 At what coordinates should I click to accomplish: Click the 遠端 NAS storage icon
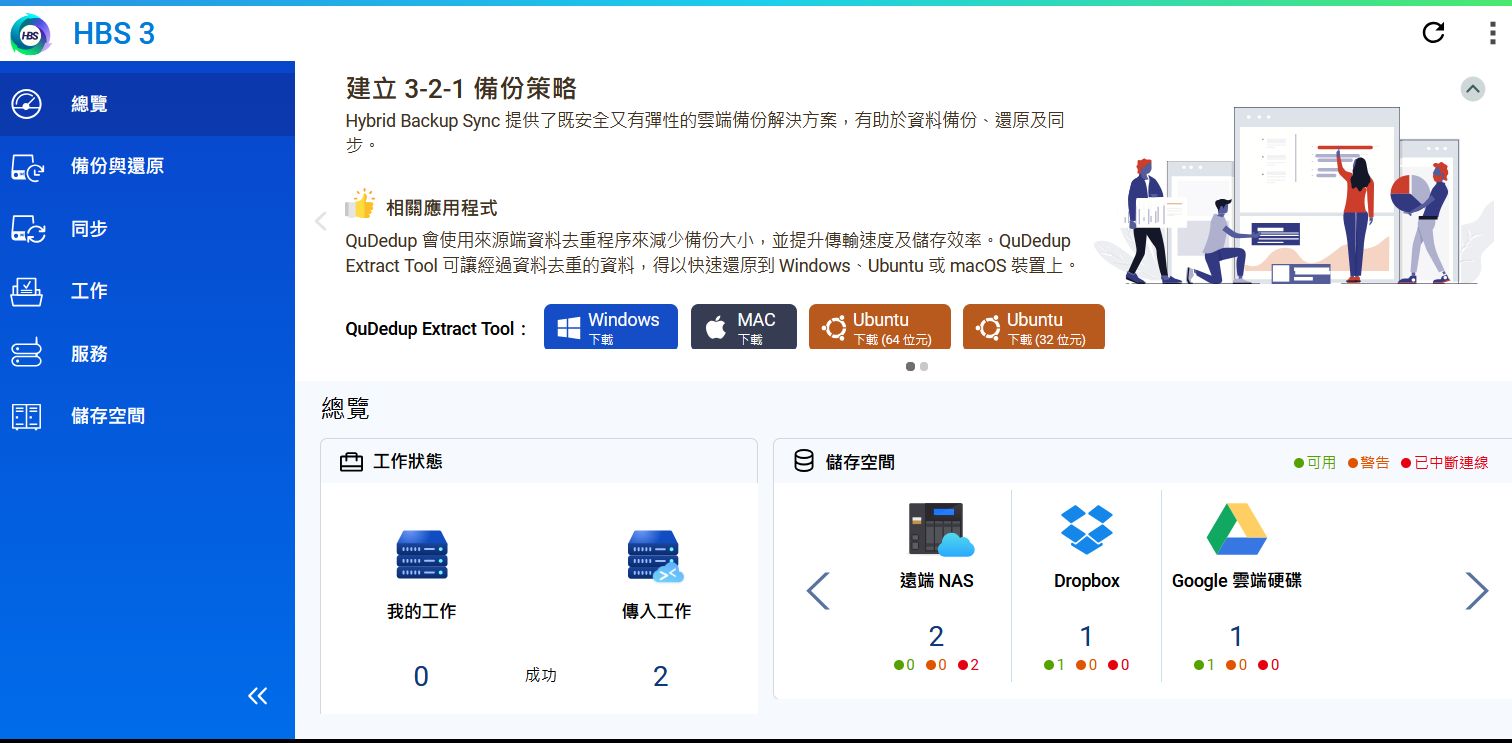point(940,529)
